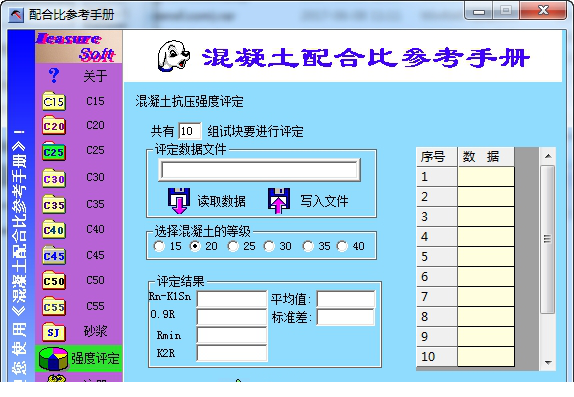Open the blue C45 folder icon
574x397 pixels.
pyautogui.click(x=54, y=255)
